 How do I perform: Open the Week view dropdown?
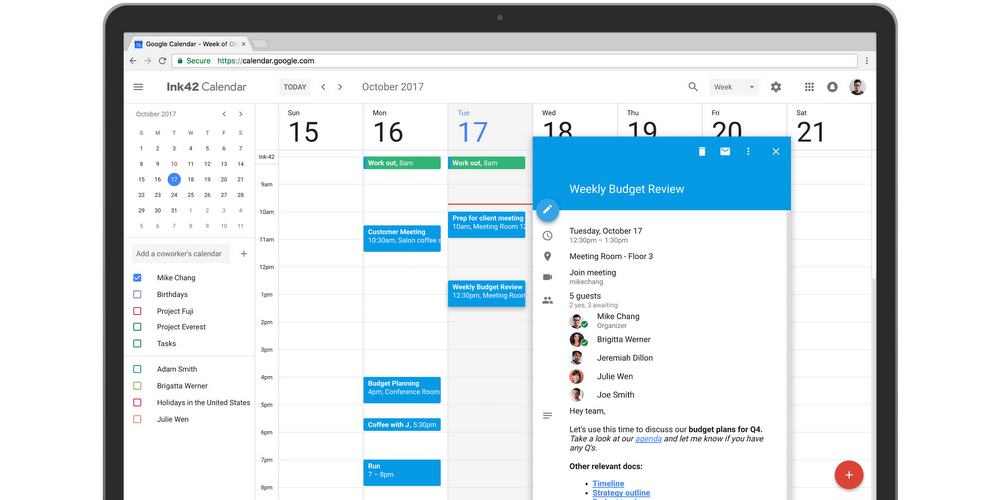tap(734, 87)
